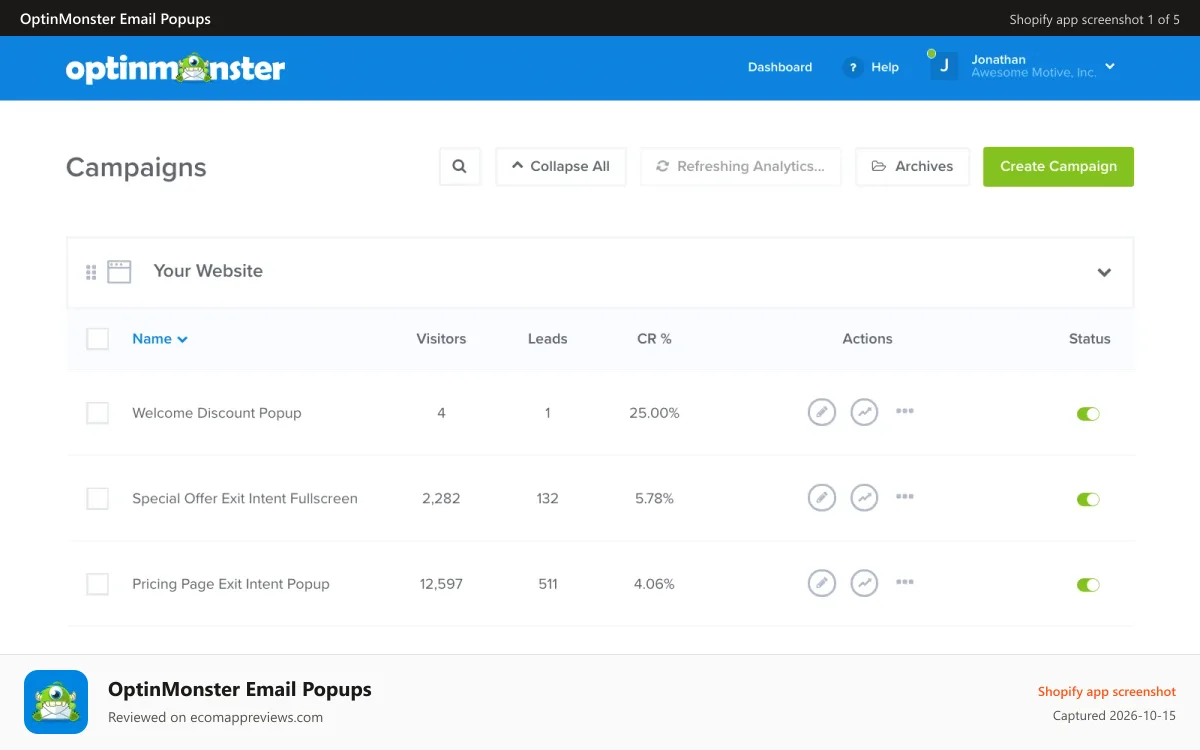
Task: Toggle Welcome Discount Popup status off
Action: click(1088, 414)
